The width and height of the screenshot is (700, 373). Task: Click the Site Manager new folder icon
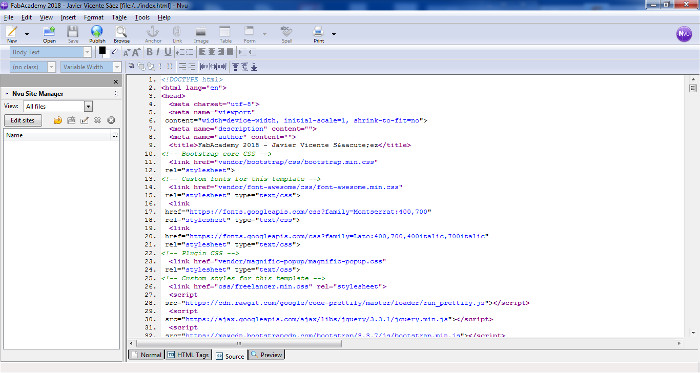click(71, 120)
